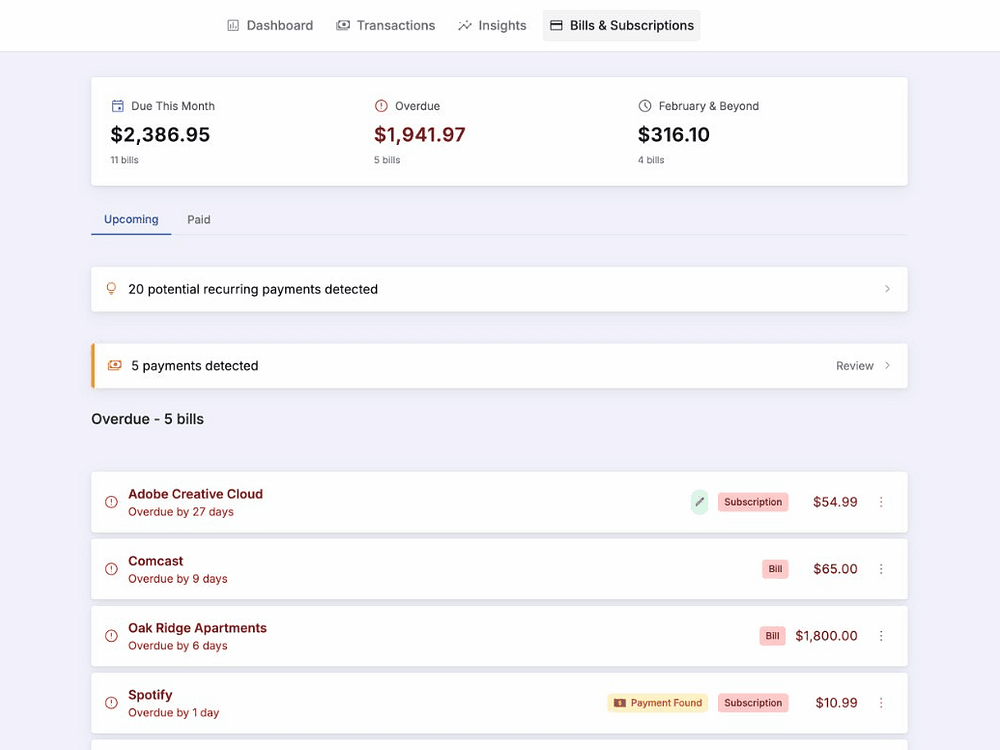1000x750 pixels.
Task: Click the edit pencil icon on Adobe Creative Cloud
Action: click(699, 502)
